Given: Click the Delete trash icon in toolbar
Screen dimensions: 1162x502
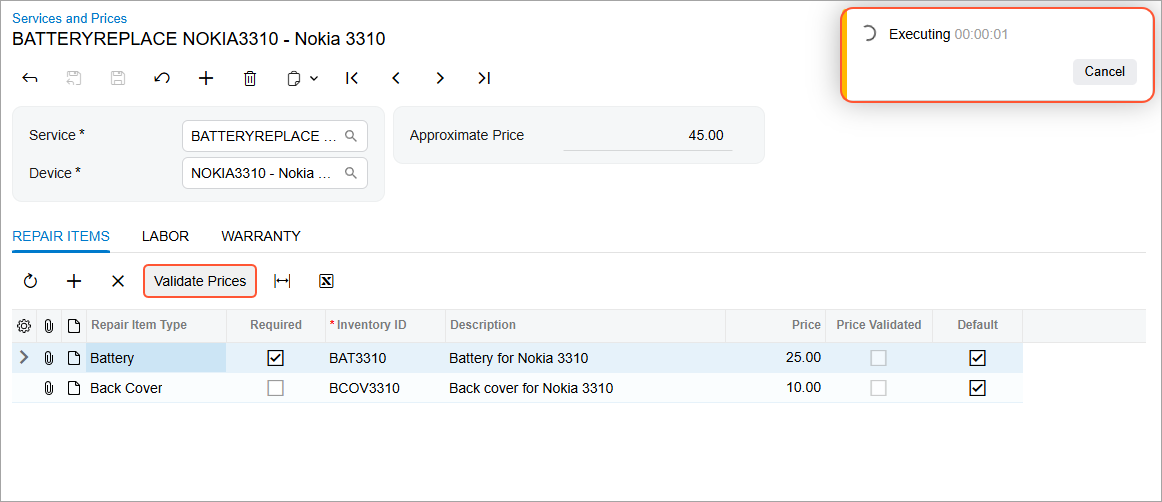Looking at the screenshot, I should coord(250,78).
